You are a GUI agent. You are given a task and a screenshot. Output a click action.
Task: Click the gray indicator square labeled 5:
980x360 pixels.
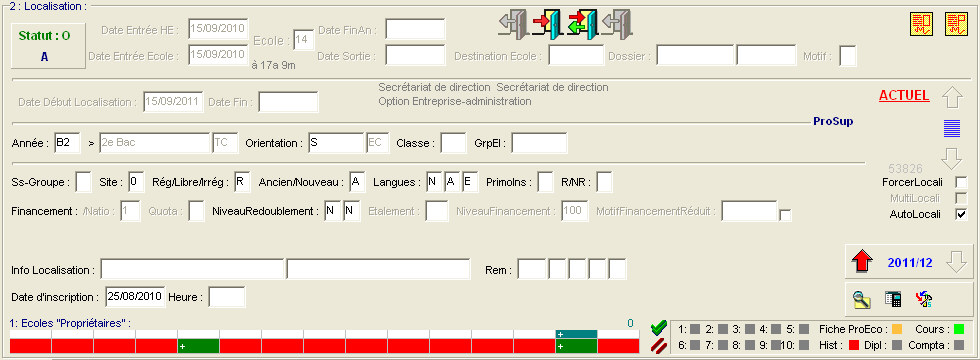pyautogui.click(x=805, y=329)
